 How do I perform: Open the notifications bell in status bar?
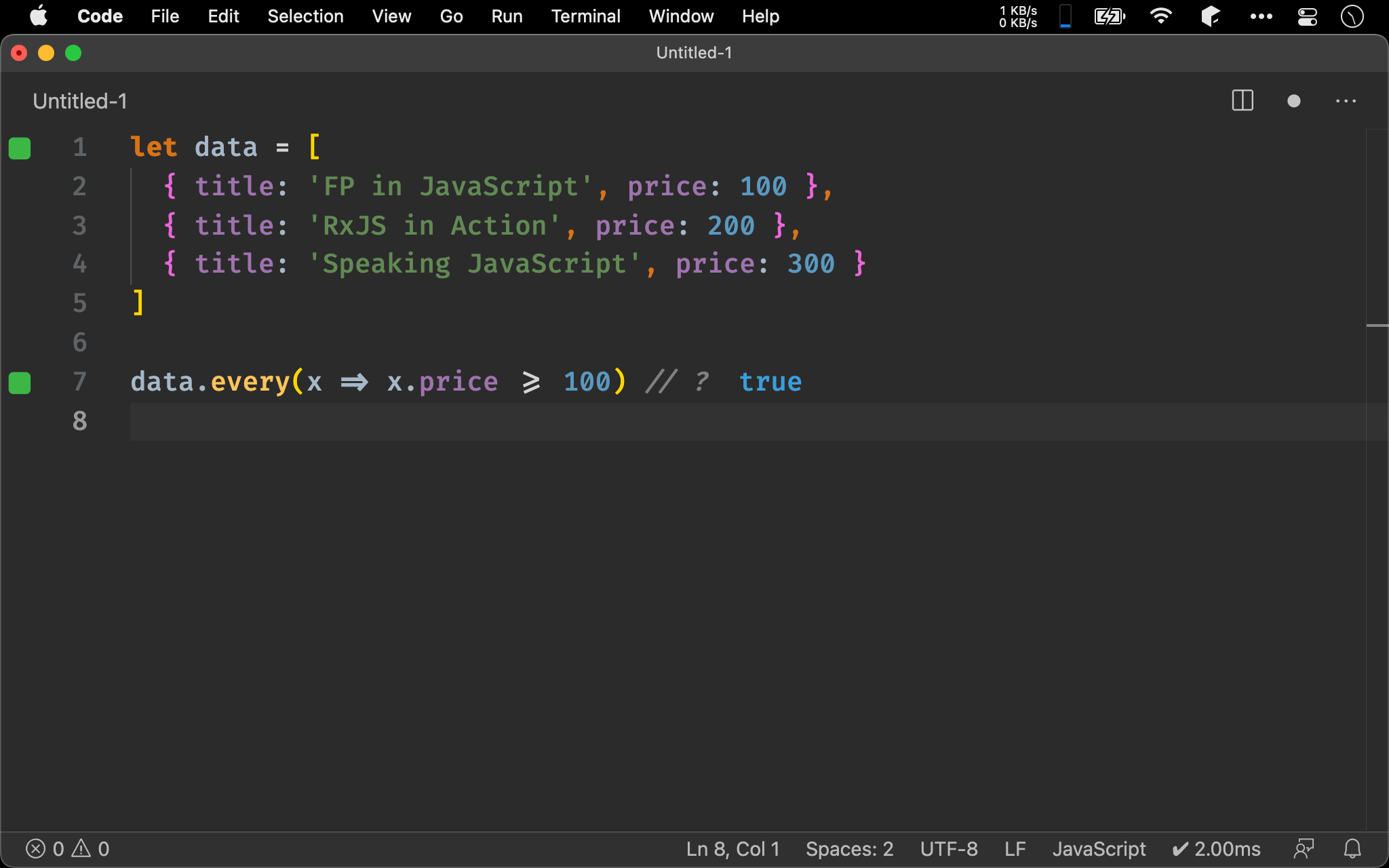(1352, 848)
